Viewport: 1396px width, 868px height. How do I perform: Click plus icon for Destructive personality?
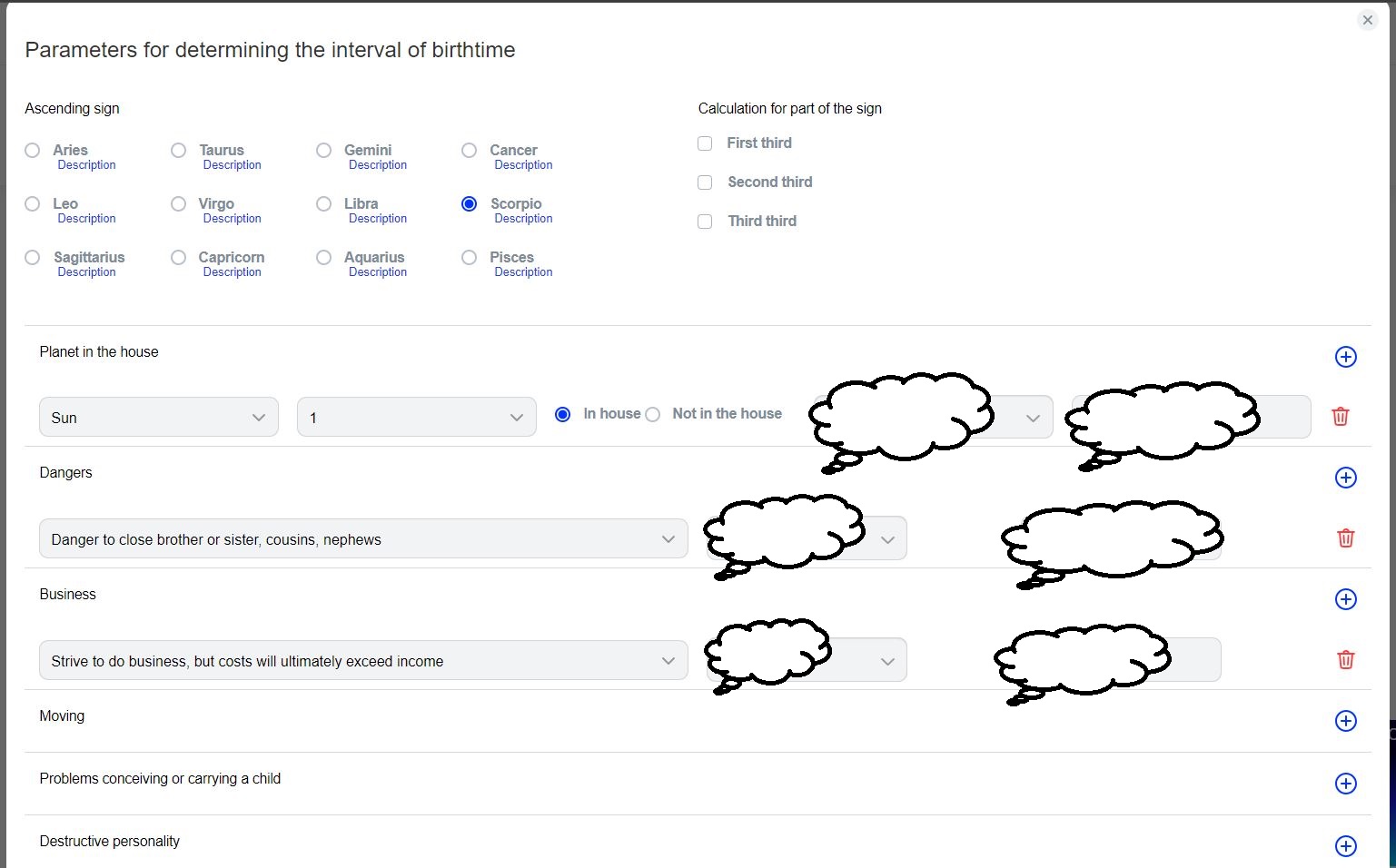(1345, 846)
